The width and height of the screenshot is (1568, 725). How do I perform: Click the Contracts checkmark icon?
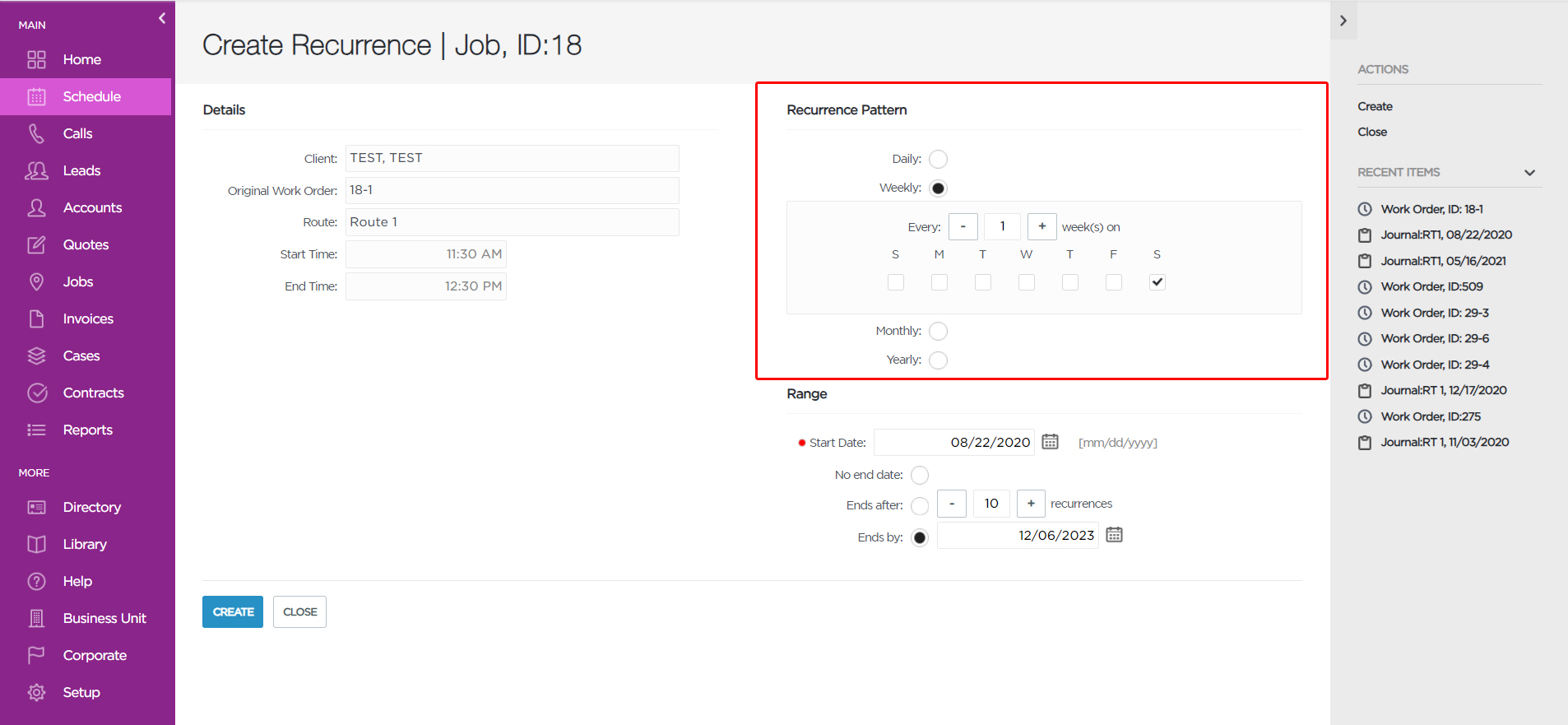coord(36,393)
